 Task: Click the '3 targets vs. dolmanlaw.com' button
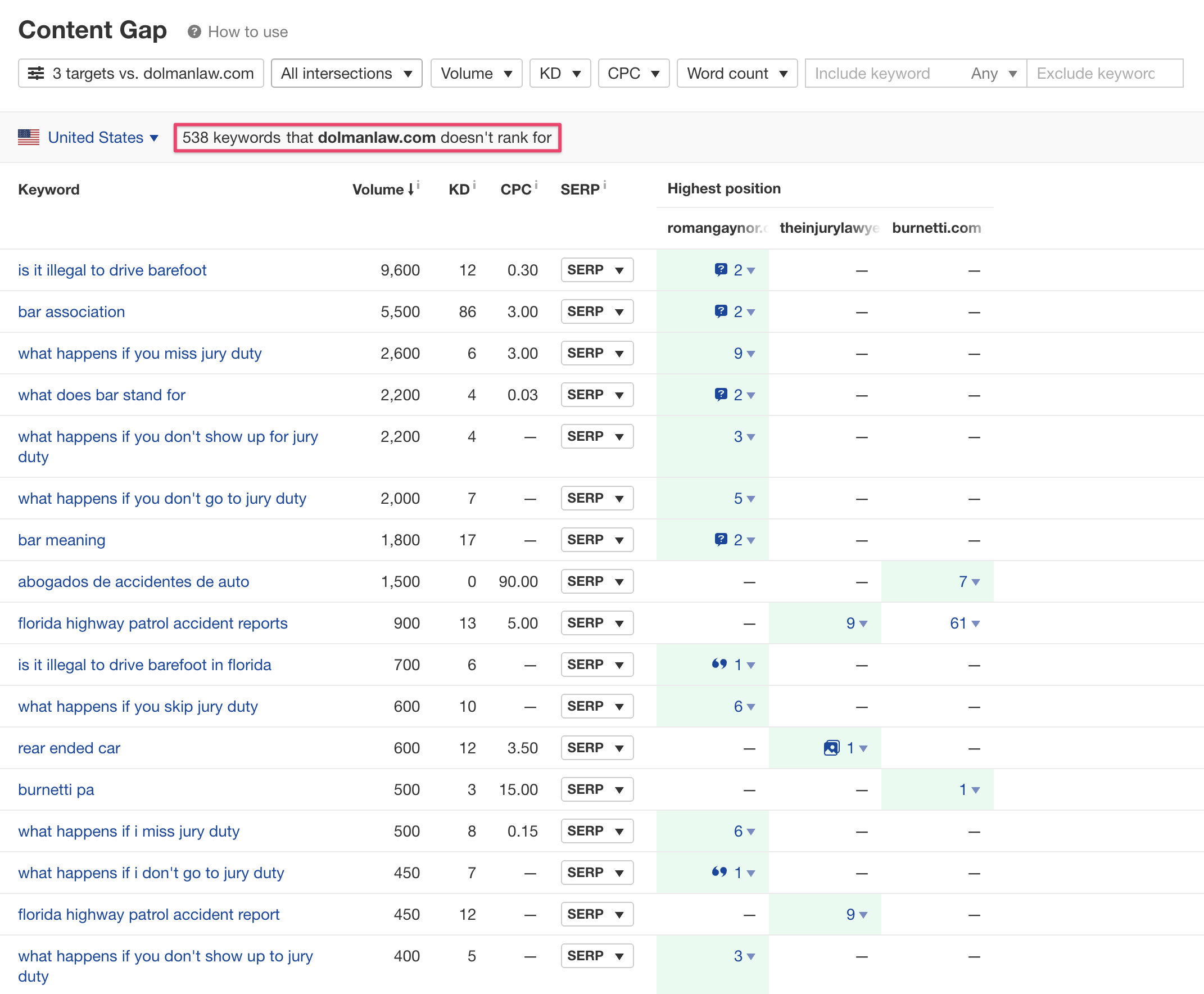141,73
